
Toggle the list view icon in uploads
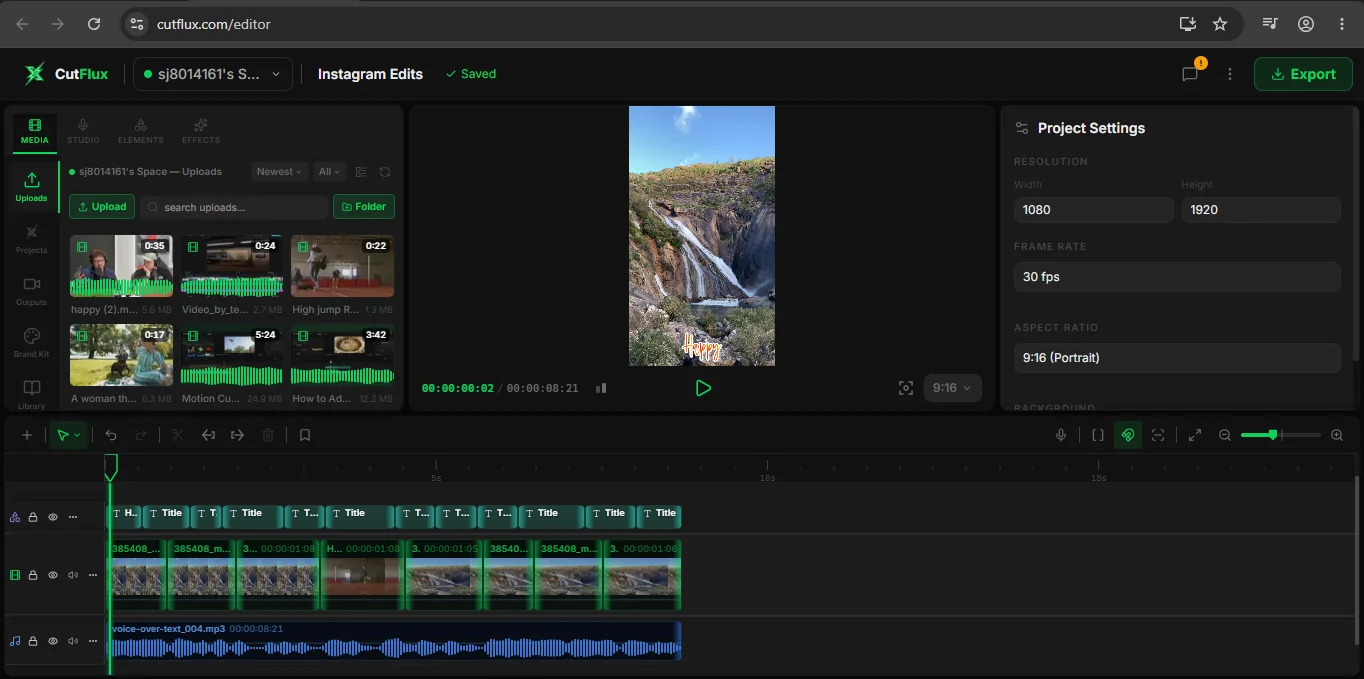point(361,172)
